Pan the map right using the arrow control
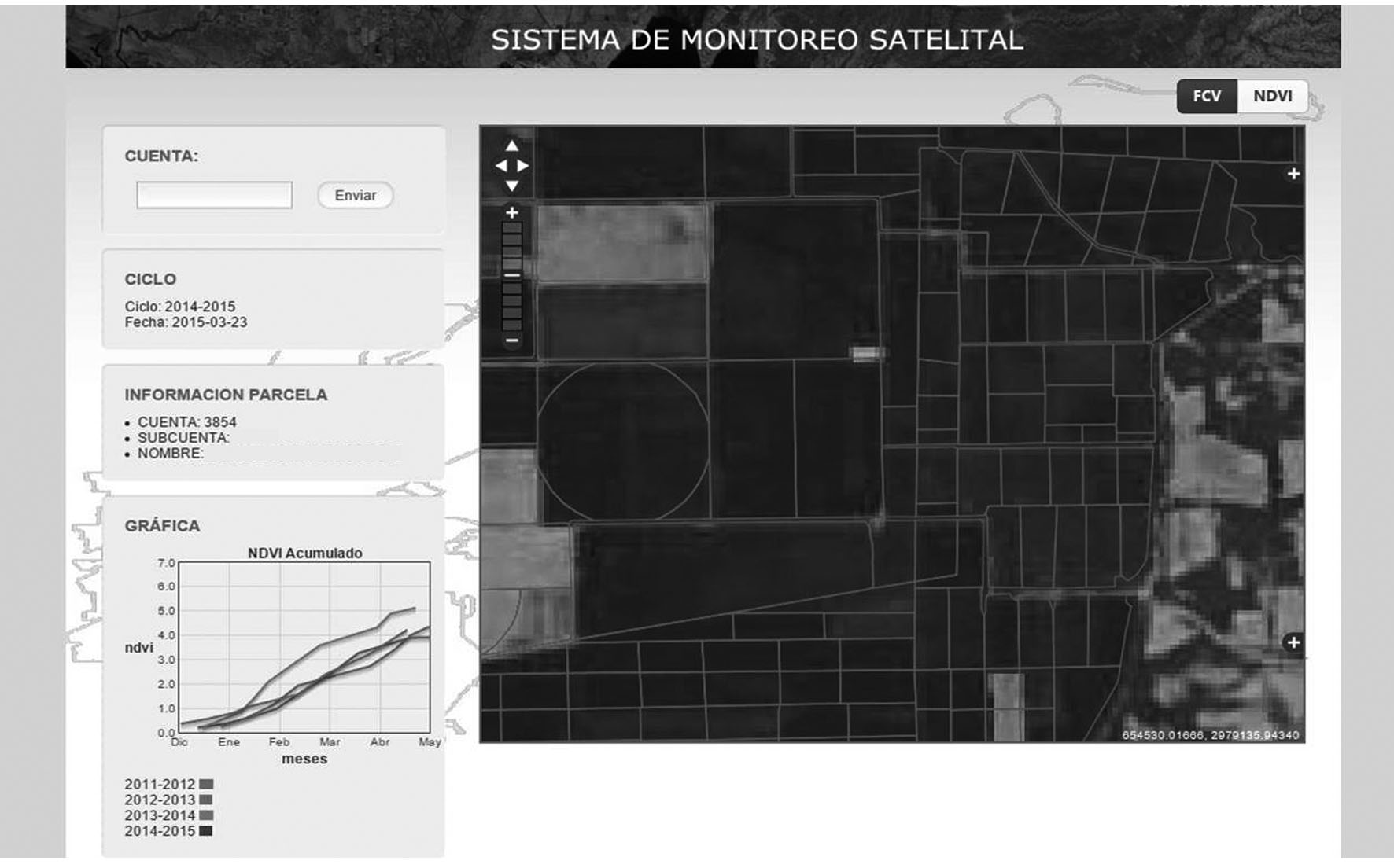The height and width of the screenshot is (868, 1394). pos(522,166)
